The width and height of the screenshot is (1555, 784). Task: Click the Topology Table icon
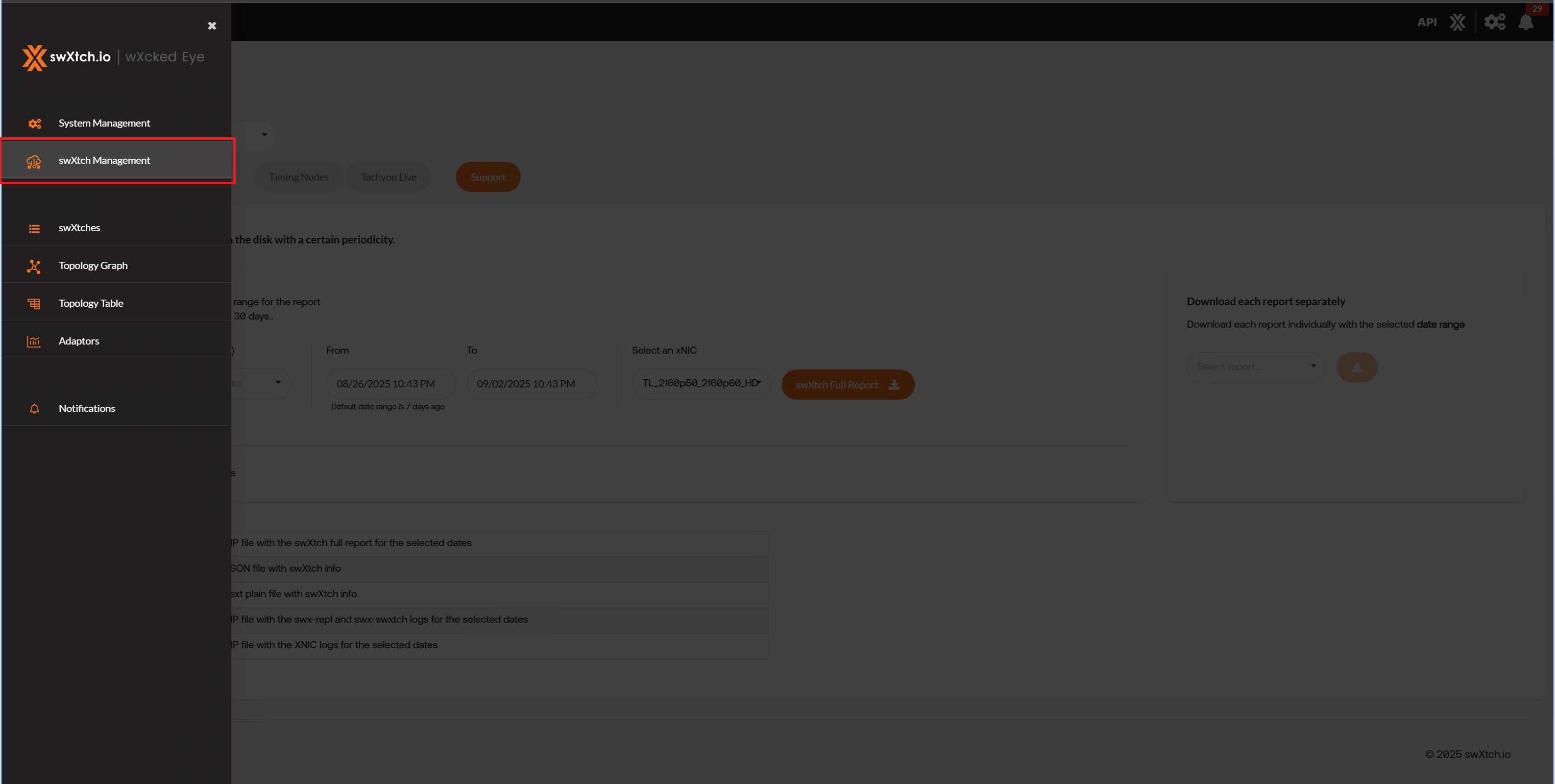click(34, 304)
